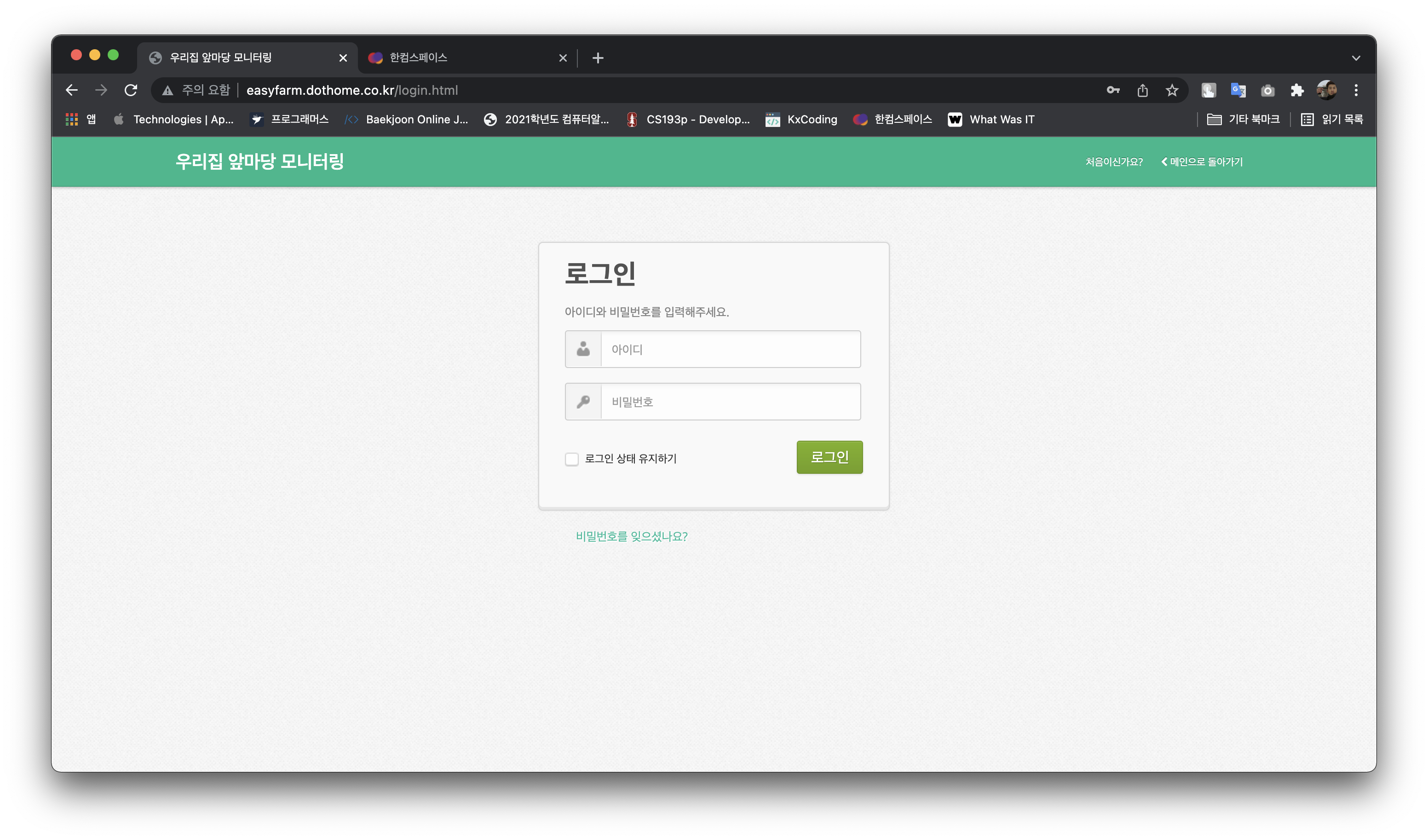Open the Extensions puzzle piece icon
Viewport: 1428px width, 840px height.
click(x=1296, y=90)
